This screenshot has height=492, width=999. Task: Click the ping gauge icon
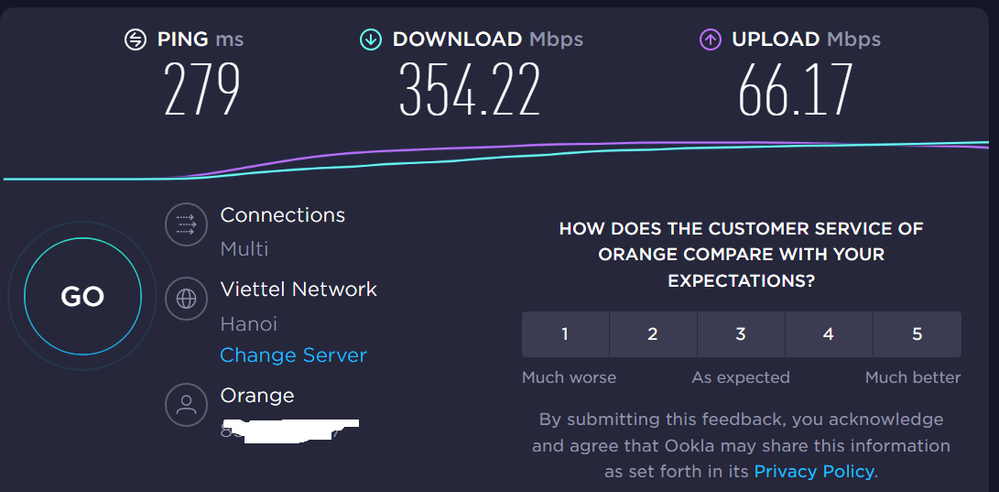[135, 40]
